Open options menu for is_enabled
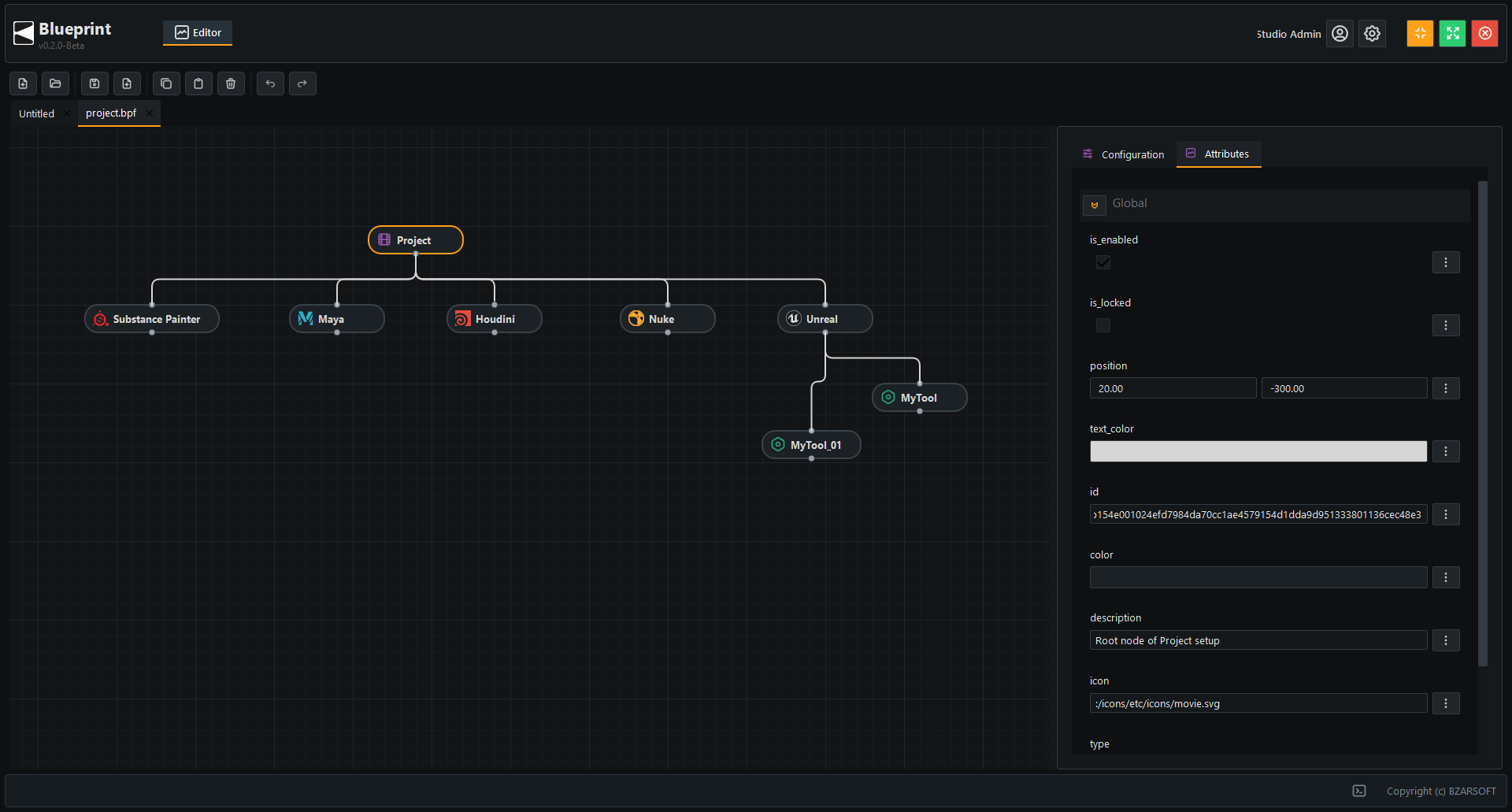 pyautogui.click(x=1446, y=262)
